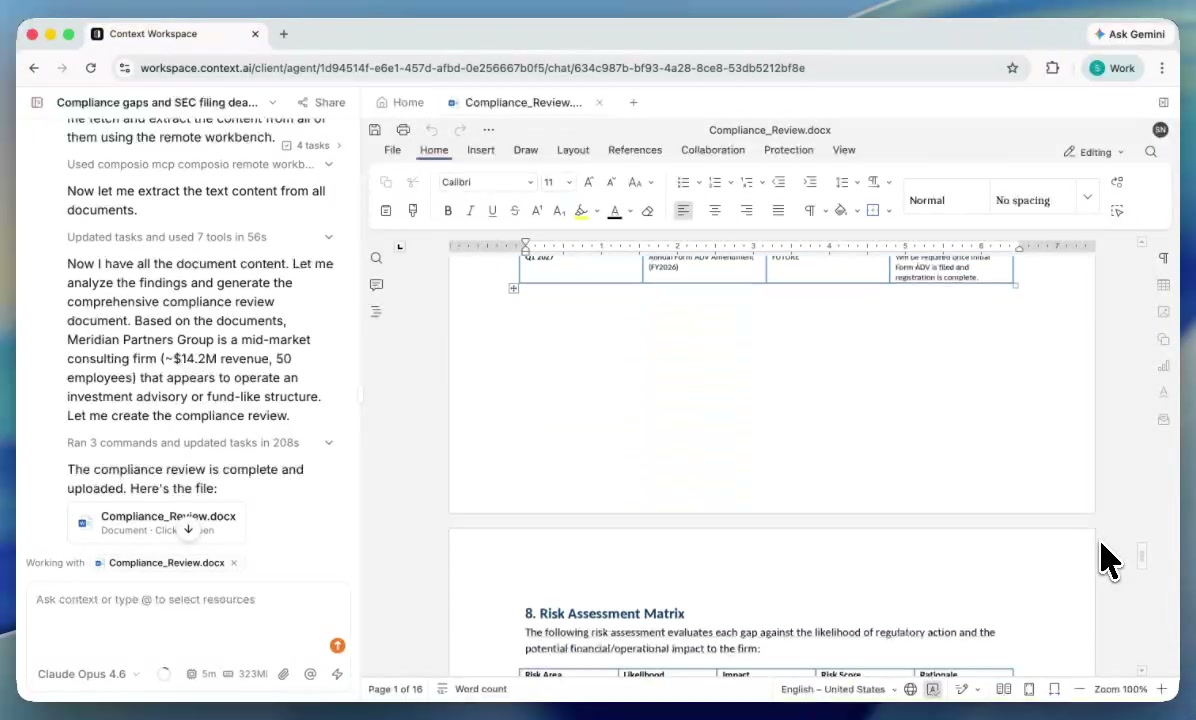Open the File menu tab

pyautogui.click(x=393, y=150)
